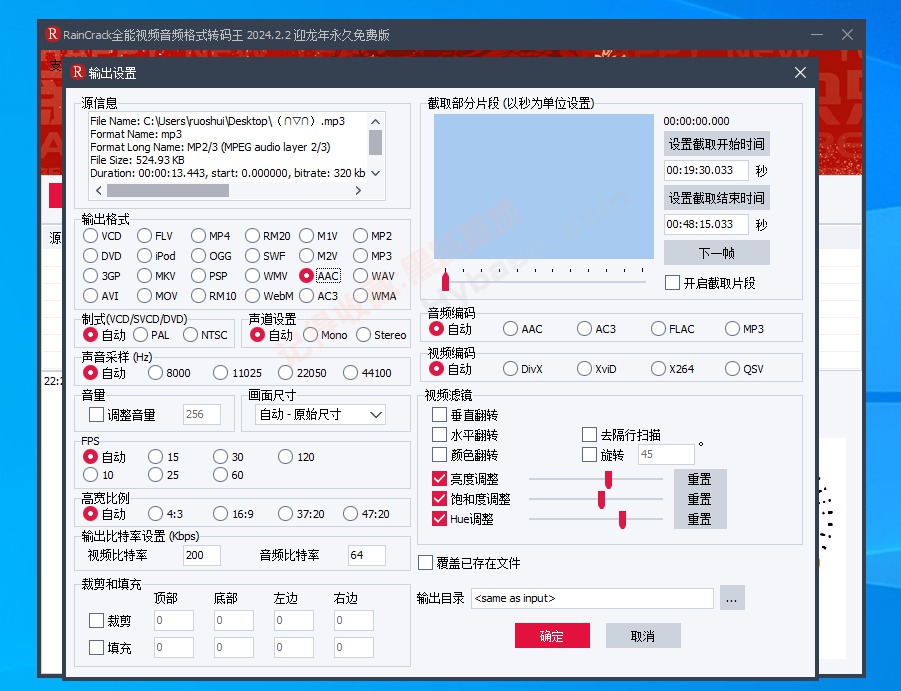This screenshot has width=901, height=691.
Task: Click the video preview area
Action: pyautogui.click(x=544, y=186)
